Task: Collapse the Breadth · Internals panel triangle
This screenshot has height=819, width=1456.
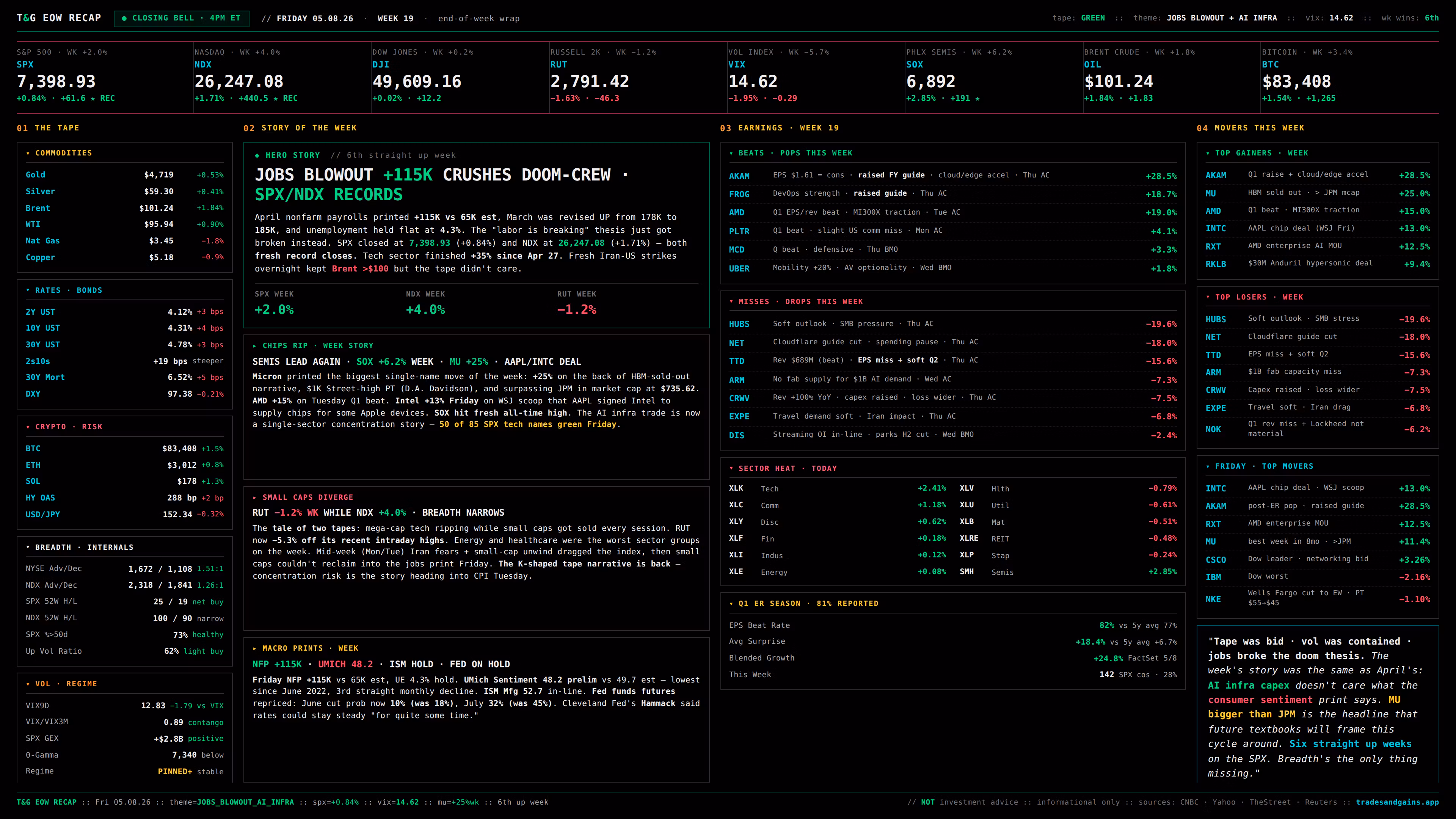Action: coord(28,547)
